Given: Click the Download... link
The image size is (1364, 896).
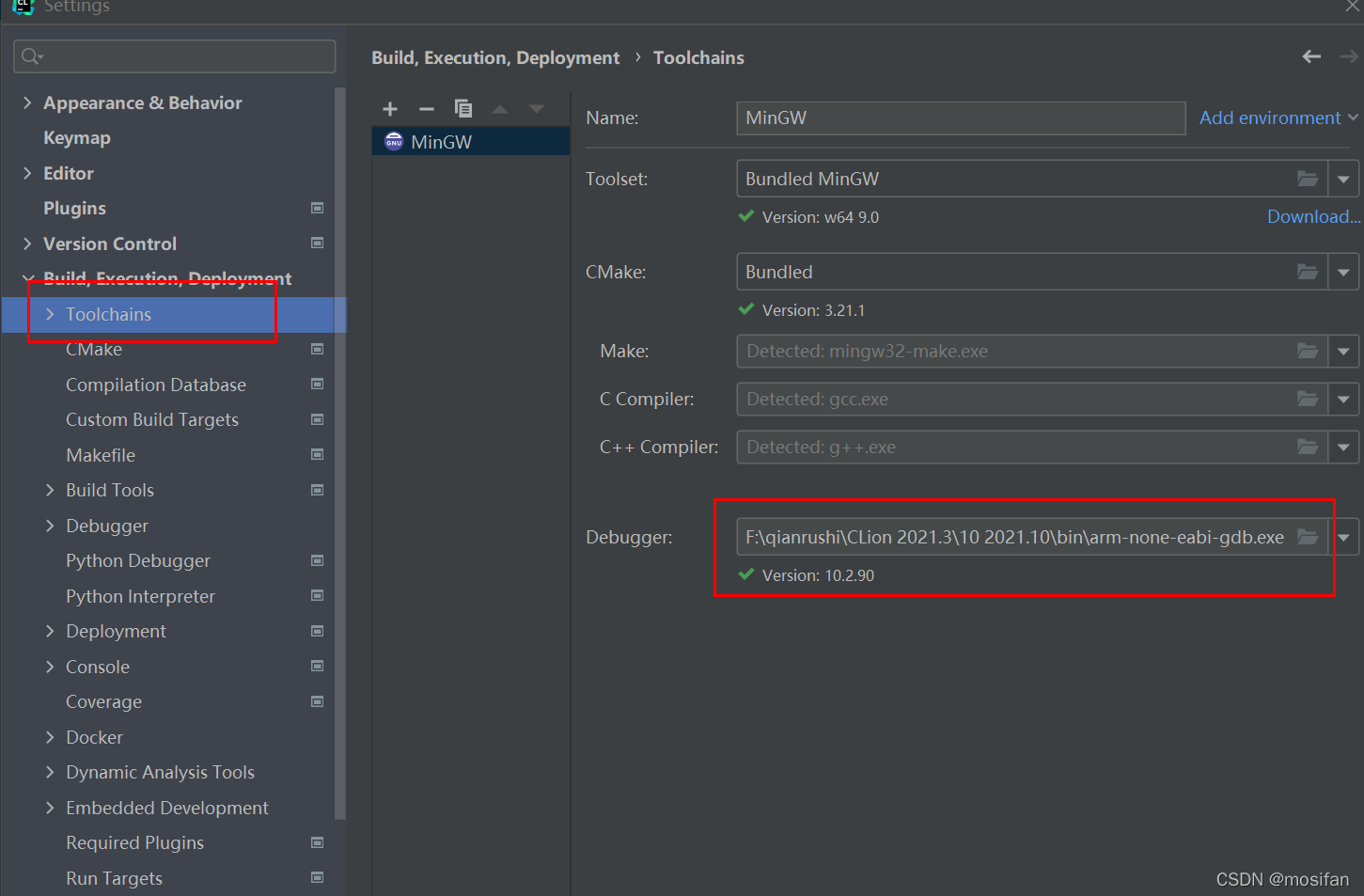Looking at the screenshot, I should pos(1313,216).
